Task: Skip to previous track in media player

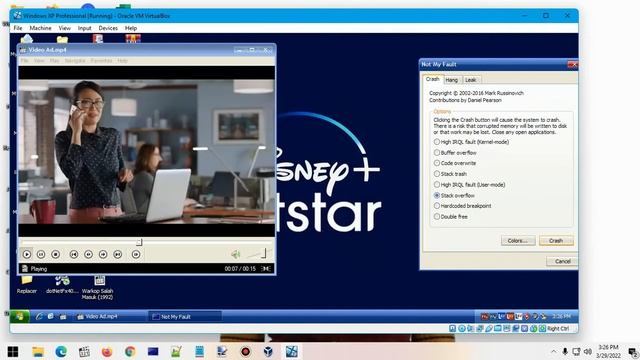Action: click(73, 254)
